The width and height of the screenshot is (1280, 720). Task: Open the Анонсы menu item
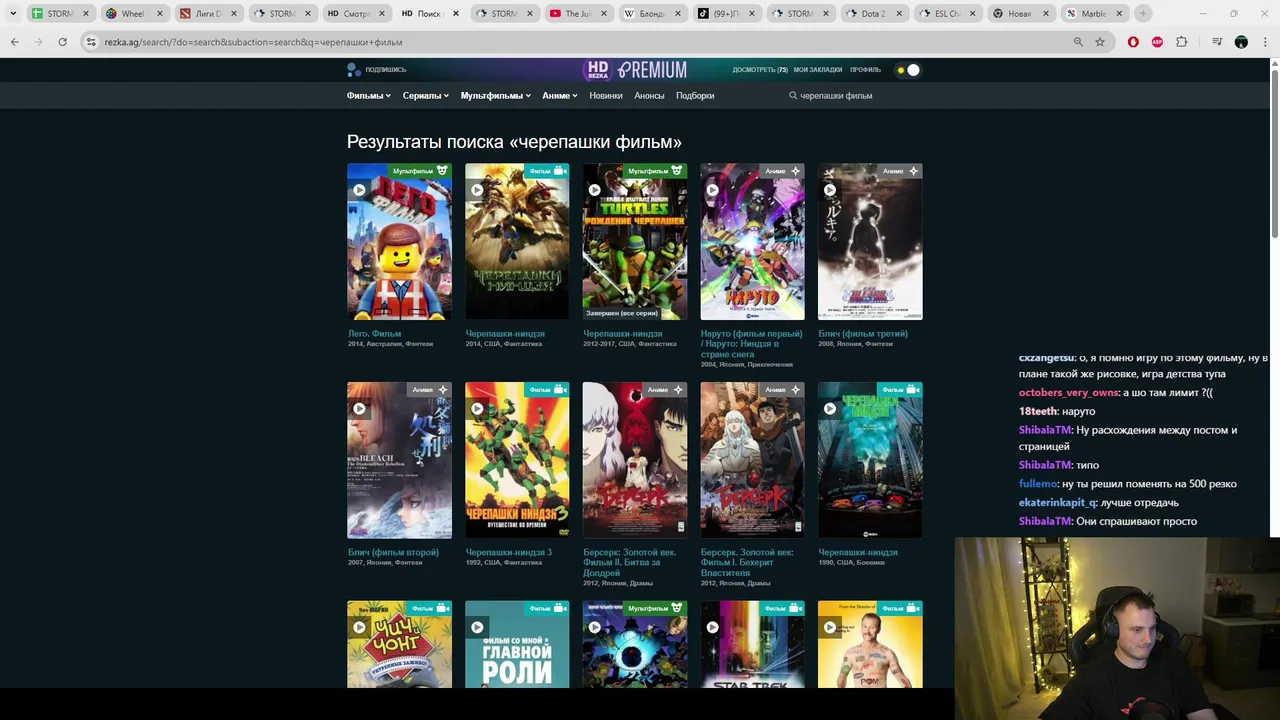tap(649, 96)
